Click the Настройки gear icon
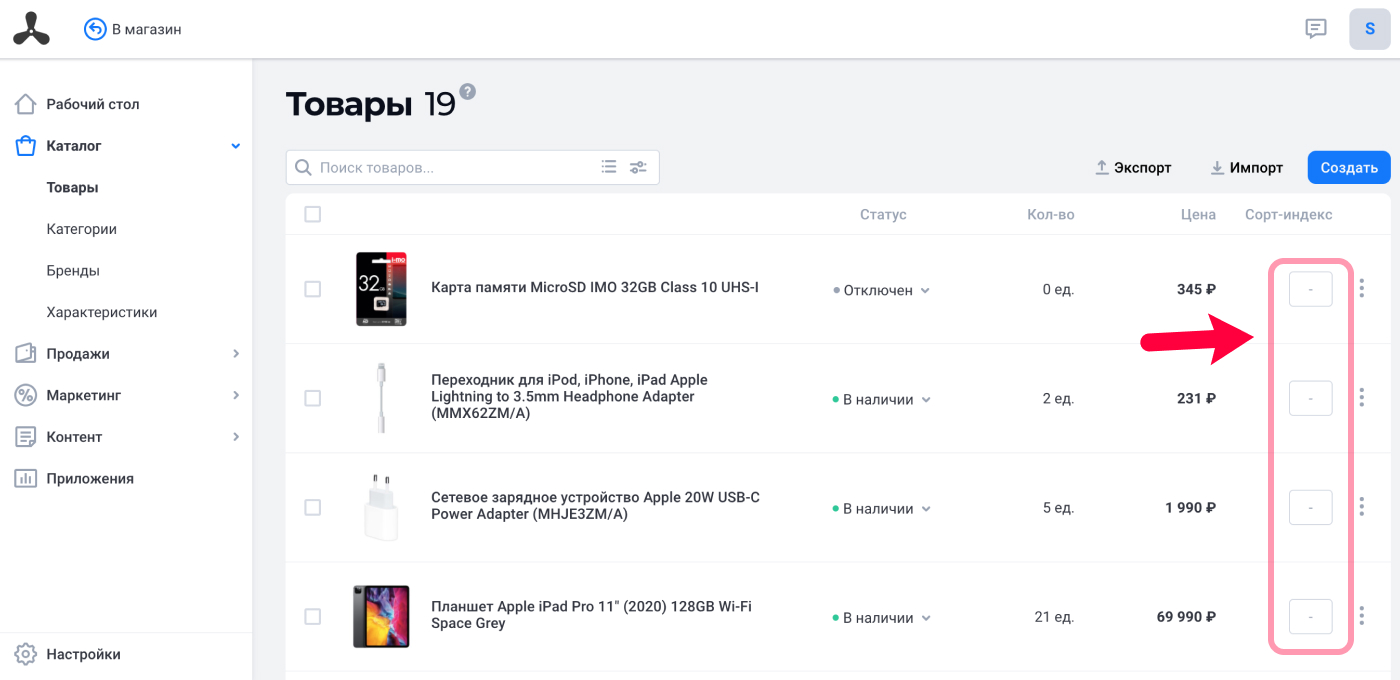Viewport: 1400px width, 680px height. pyautogui.click(x=26, y=654)
